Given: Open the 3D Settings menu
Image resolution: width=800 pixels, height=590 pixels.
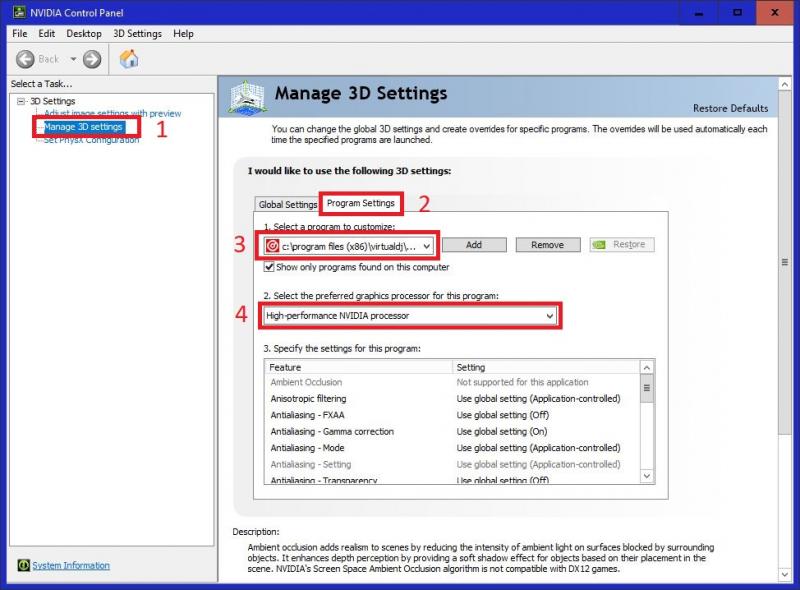Looking at the screenshot, I should (x=137, y=34).
